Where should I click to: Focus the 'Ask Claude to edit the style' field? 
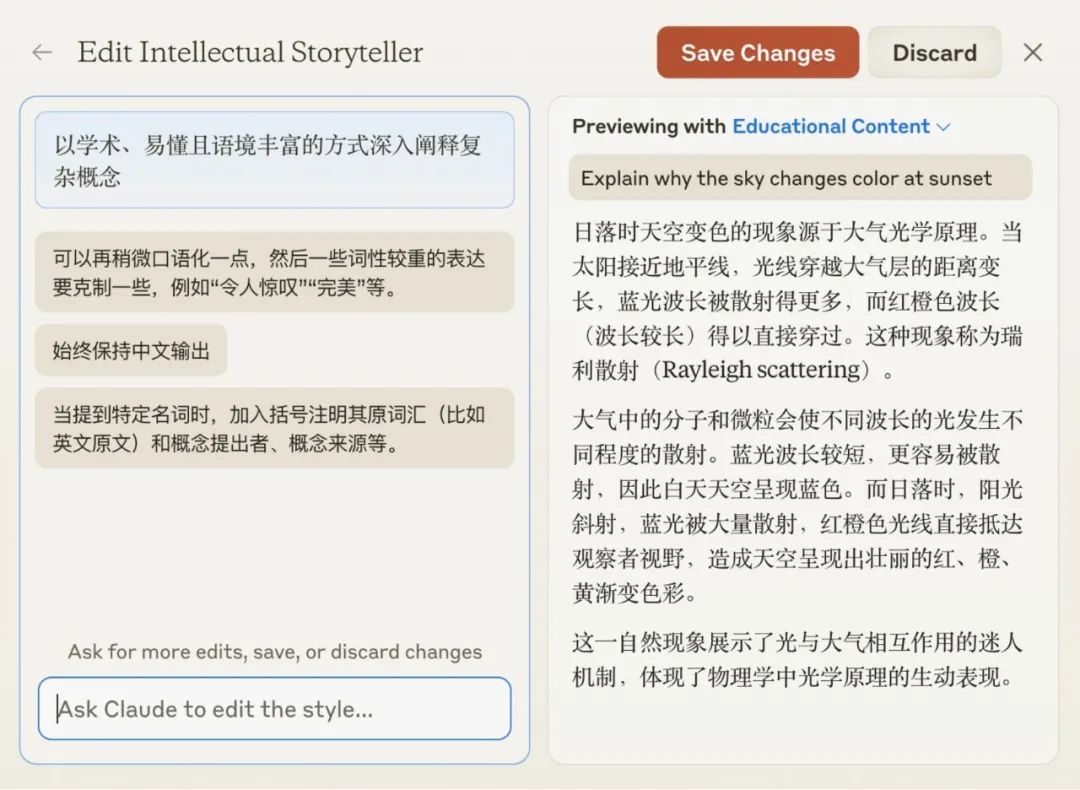[275, 709]
